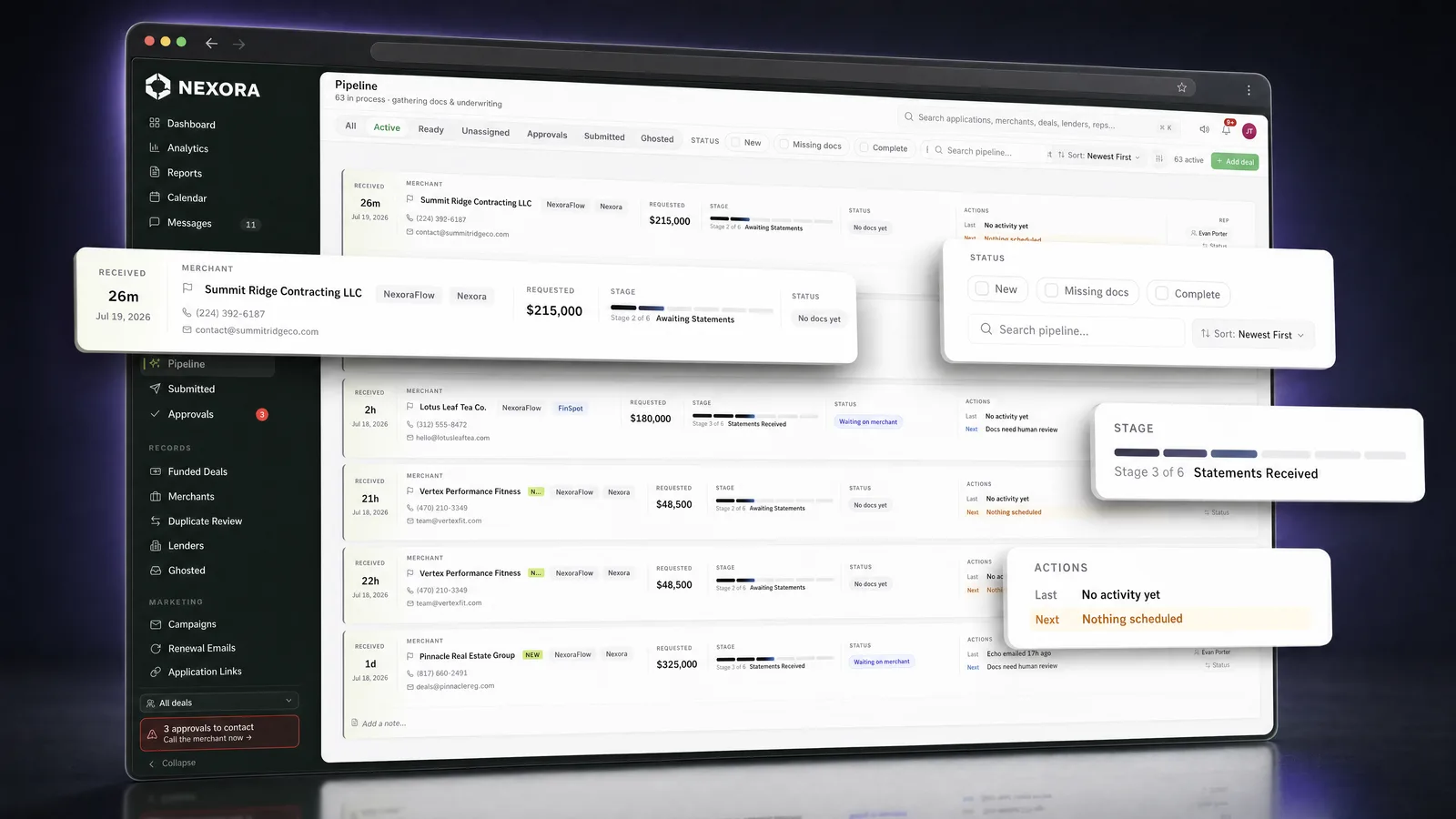
Task: Click Pinnacle Real Estate stage progress bar
Action: point(776,658)
